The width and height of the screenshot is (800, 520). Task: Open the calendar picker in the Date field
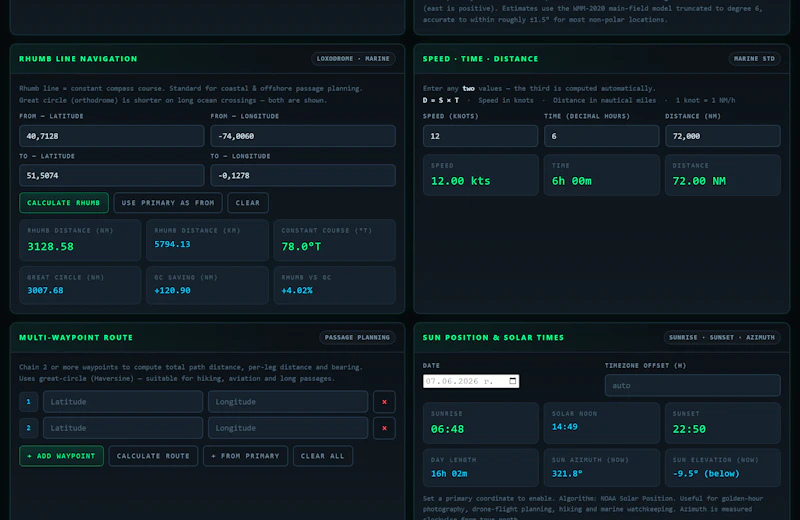[513, 381]
